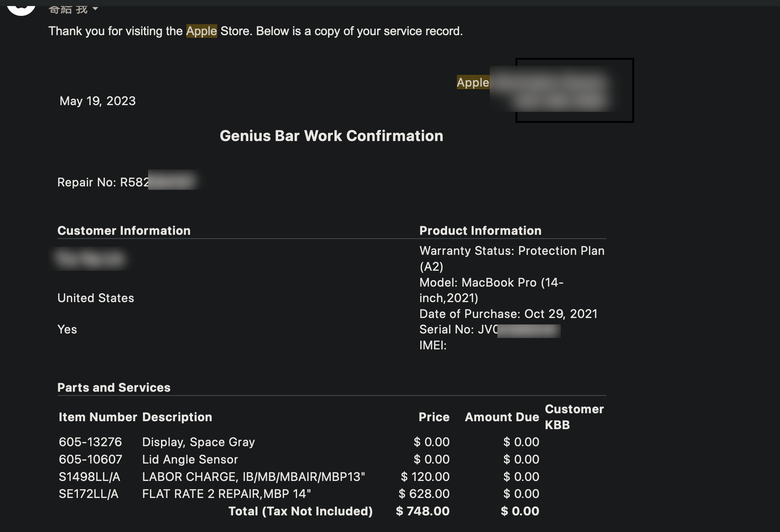Click the Amount Due value in the LABOR CHARGE row
Image resolution: width=780 pixels, height=532 pixels.
[x=521, y=476]
